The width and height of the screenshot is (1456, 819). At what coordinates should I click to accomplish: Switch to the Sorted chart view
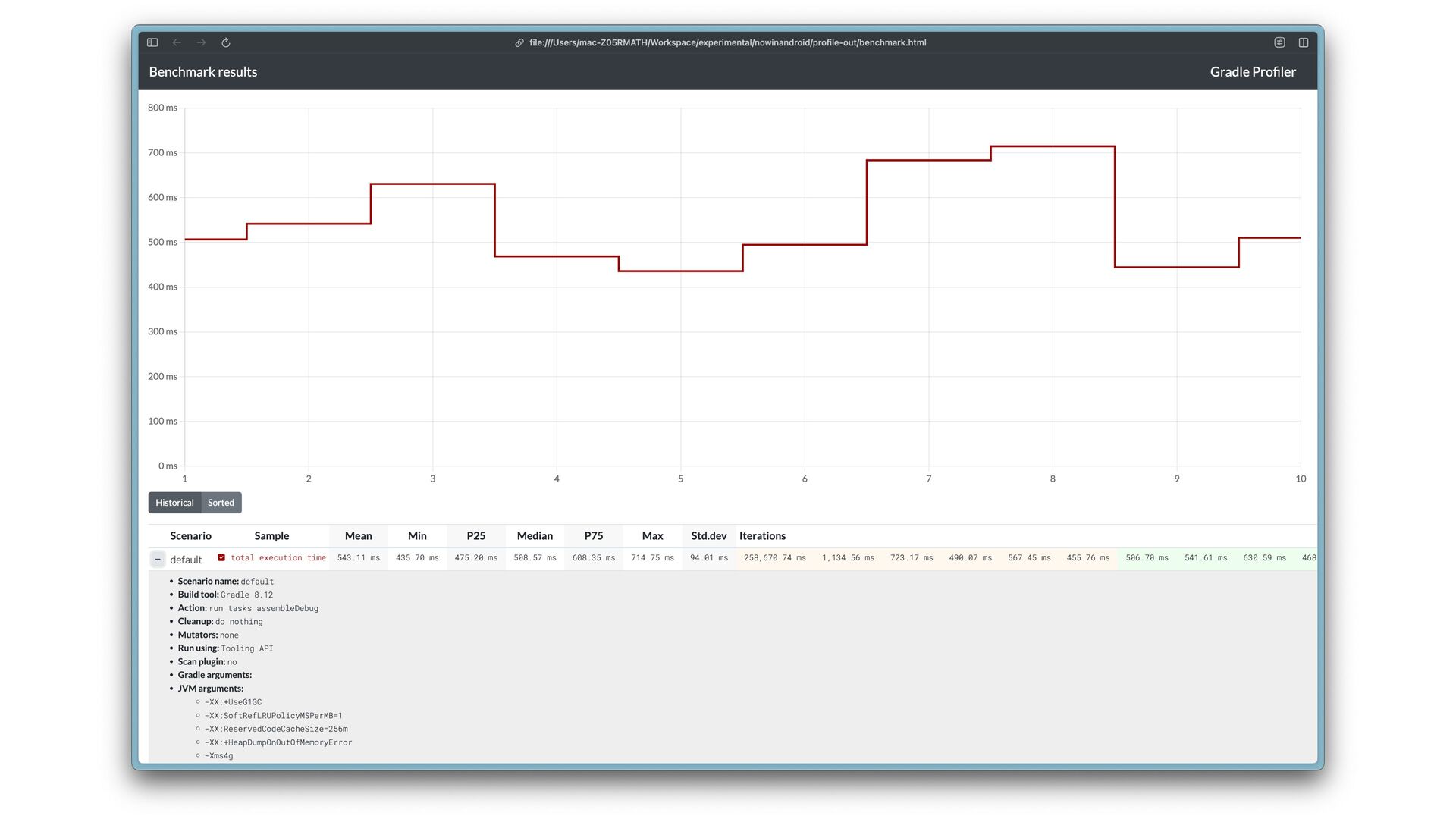tap(221, 503)
